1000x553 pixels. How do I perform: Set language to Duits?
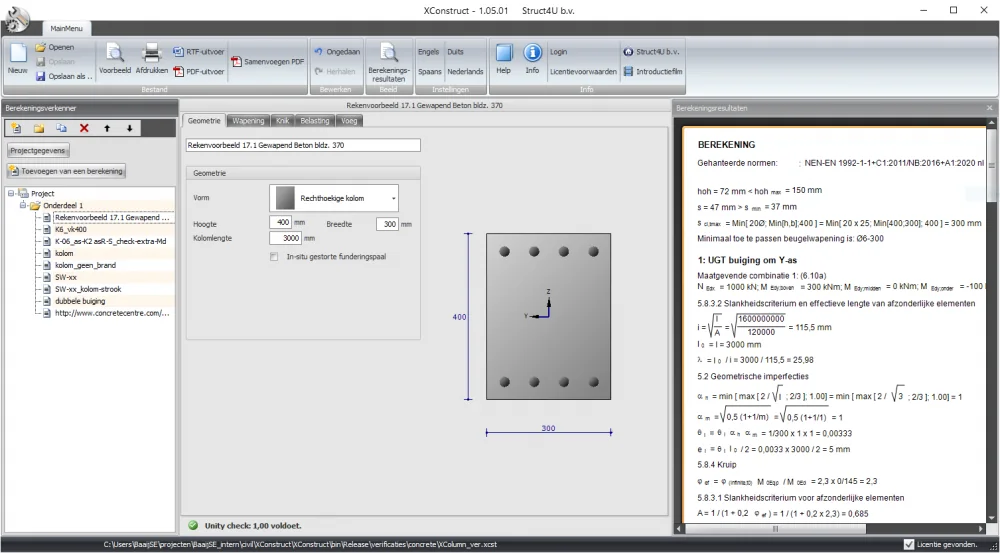click(x=455, y=52)
